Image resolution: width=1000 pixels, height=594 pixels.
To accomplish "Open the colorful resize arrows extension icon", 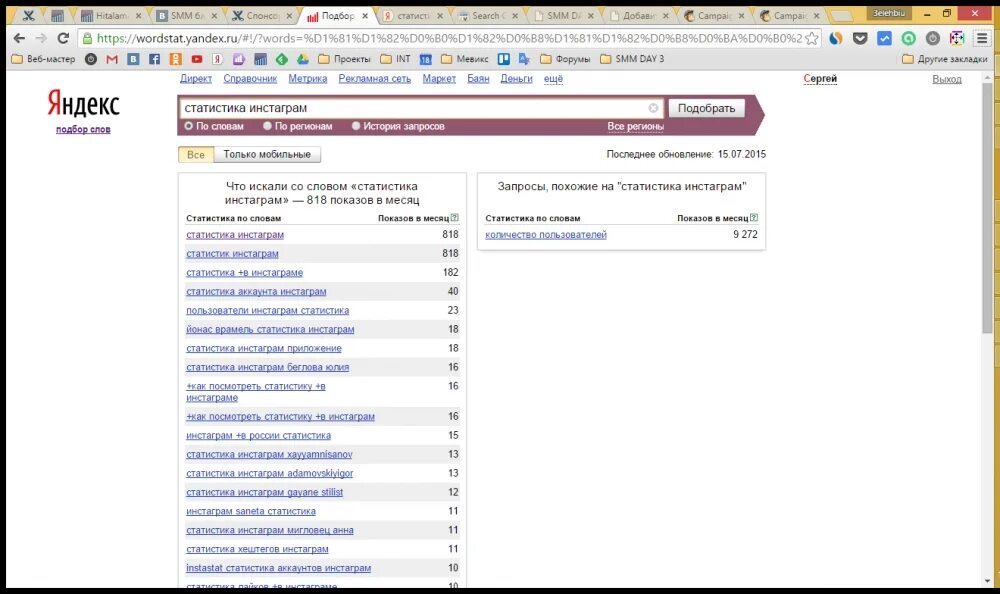I will [x=957, y=39].
